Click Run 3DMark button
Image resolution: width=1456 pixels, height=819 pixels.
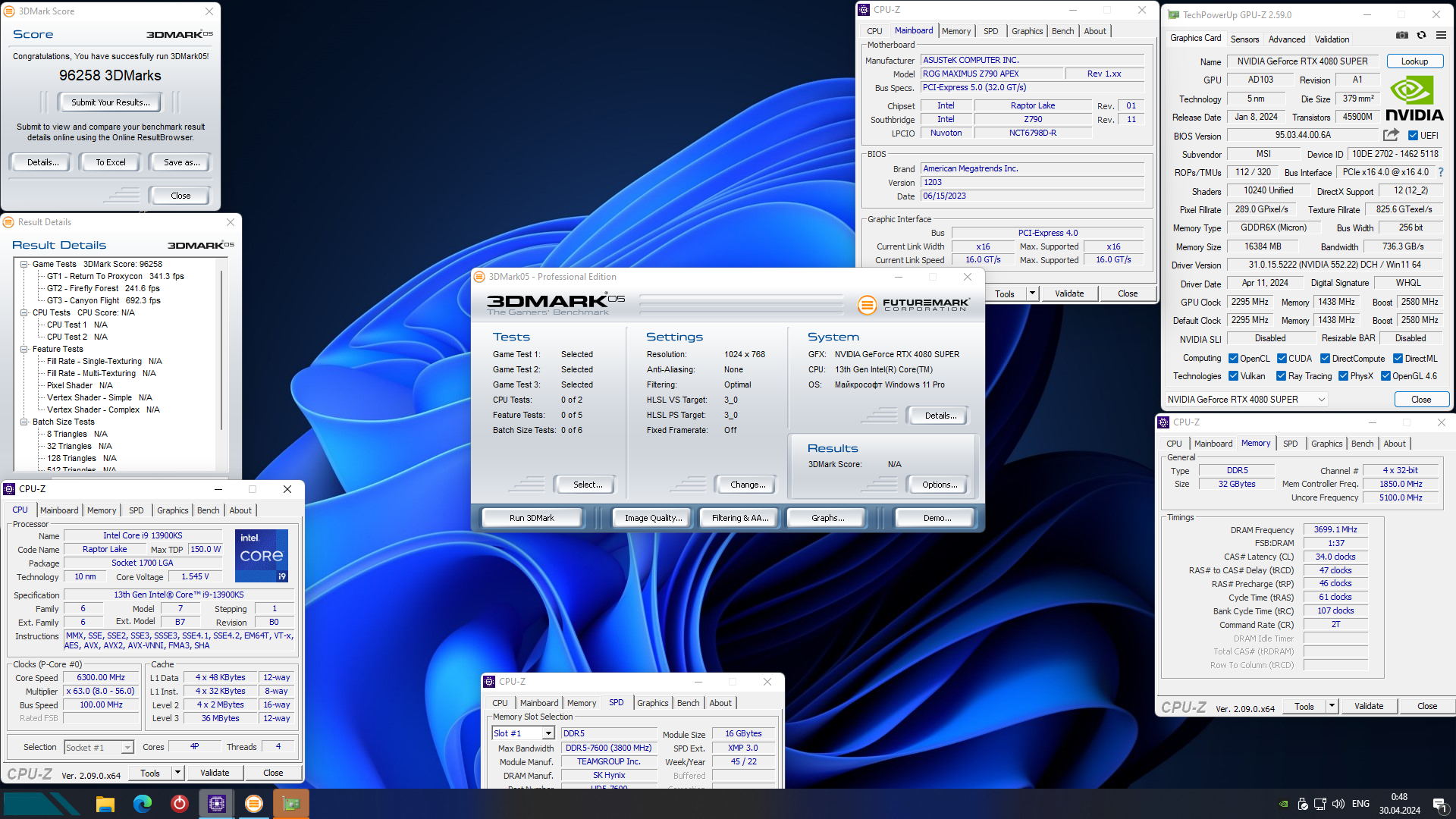point(532,518)
